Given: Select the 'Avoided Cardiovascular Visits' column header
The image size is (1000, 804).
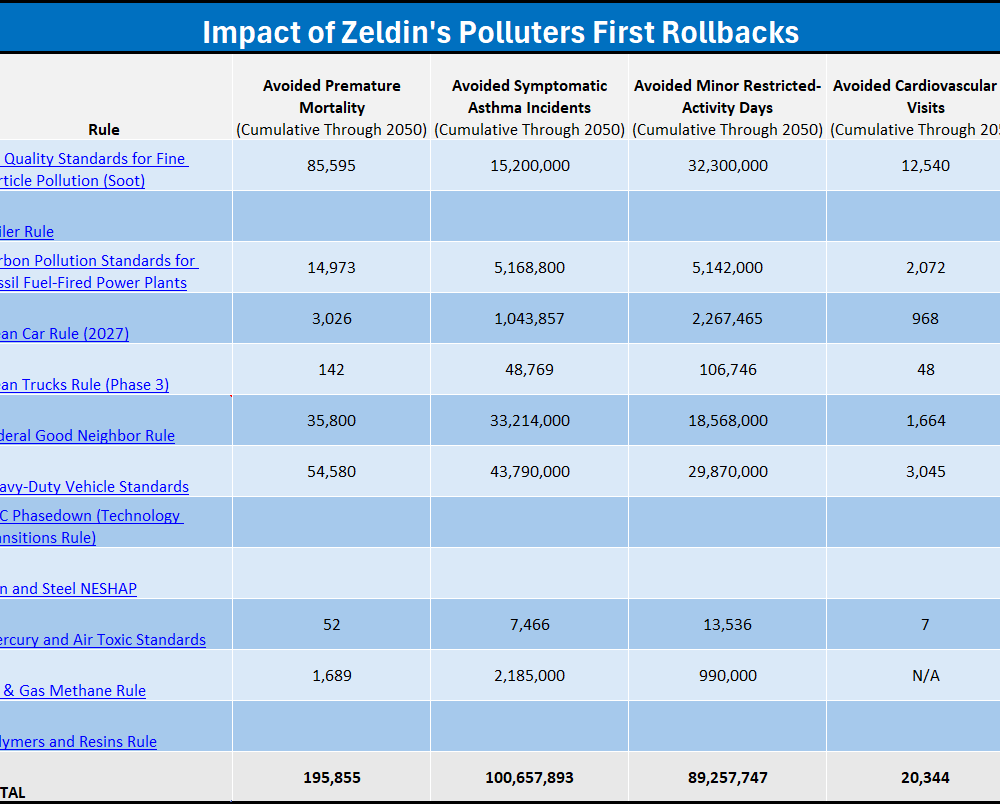Looking at the screenshot, I should [914, 97].
